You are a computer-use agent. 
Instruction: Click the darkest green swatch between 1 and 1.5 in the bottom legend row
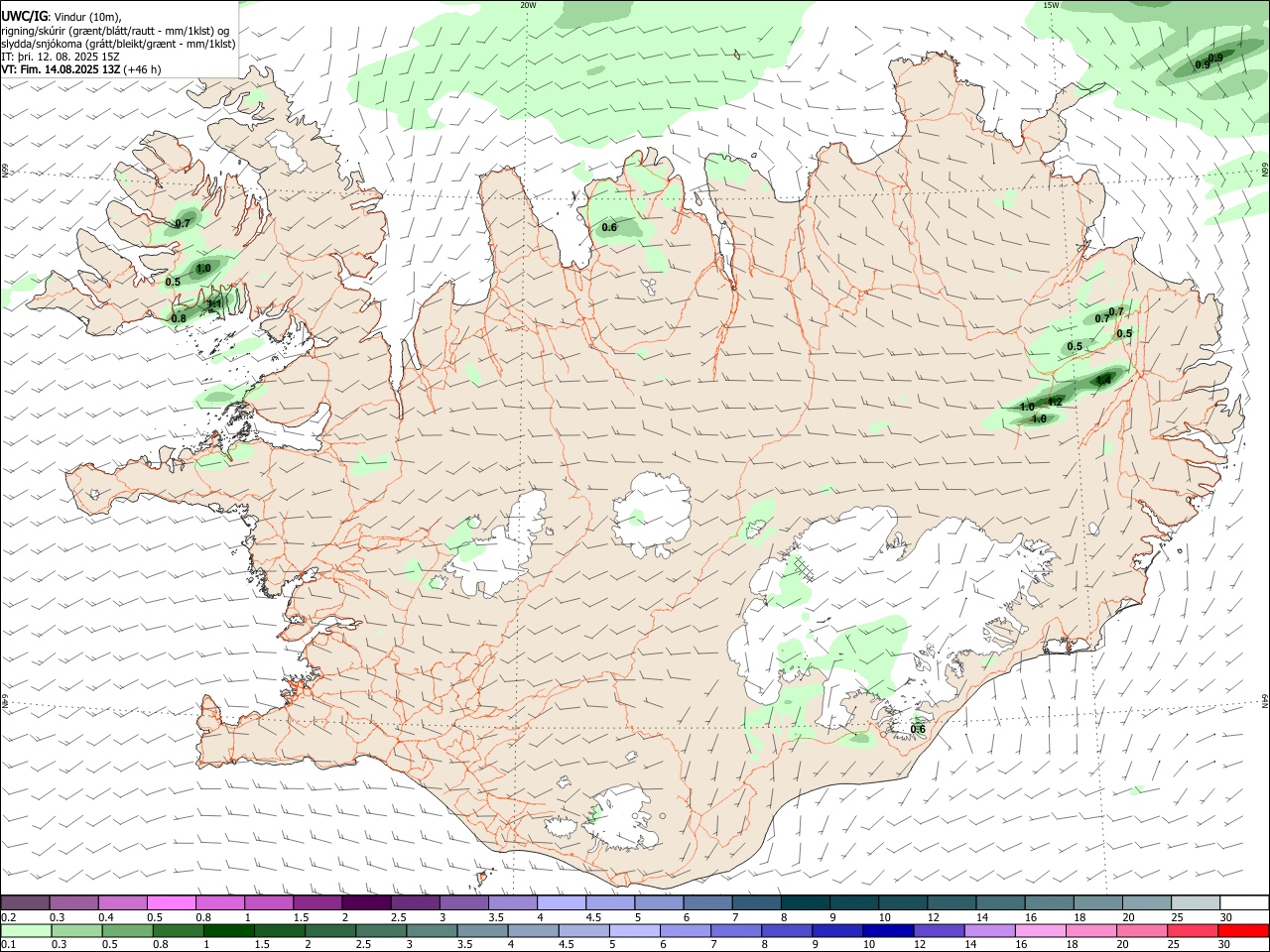pos(228,930)
